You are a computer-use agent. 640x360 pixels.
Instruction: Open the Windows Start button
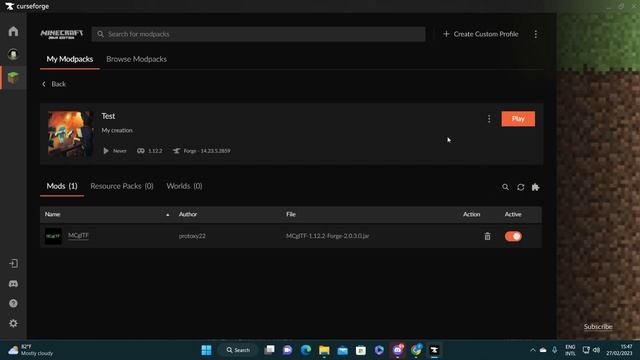[207, 350]
